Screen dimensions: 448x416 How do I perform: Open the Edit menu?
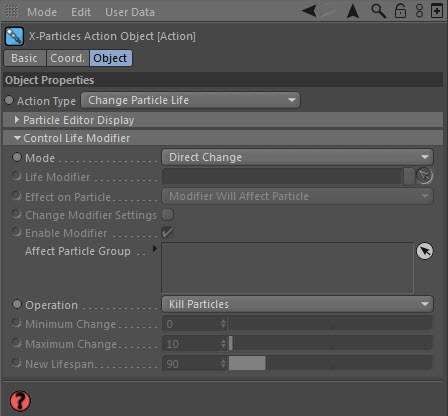(81, 12)
